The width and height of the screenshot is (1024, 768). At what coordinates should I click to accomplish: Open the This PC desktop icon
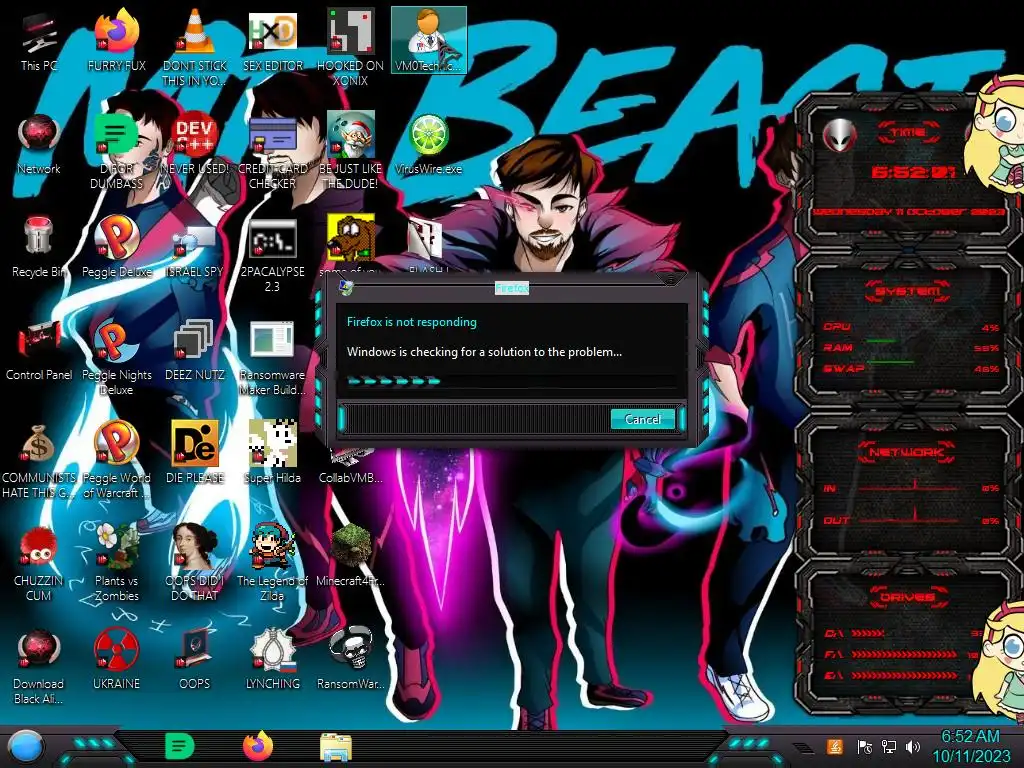tap(39, 42)
